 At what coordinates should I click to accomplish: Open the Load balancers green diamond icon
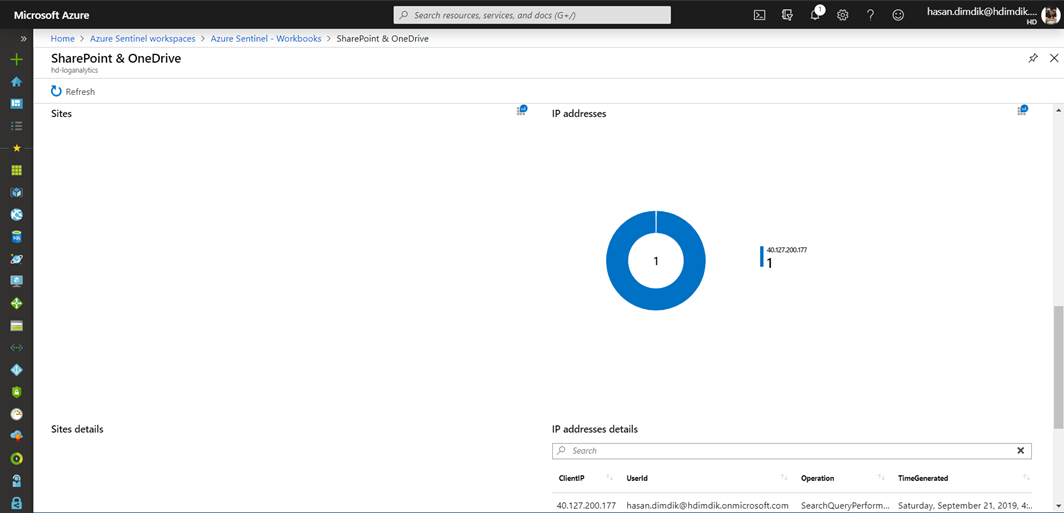tap(17, 303)
